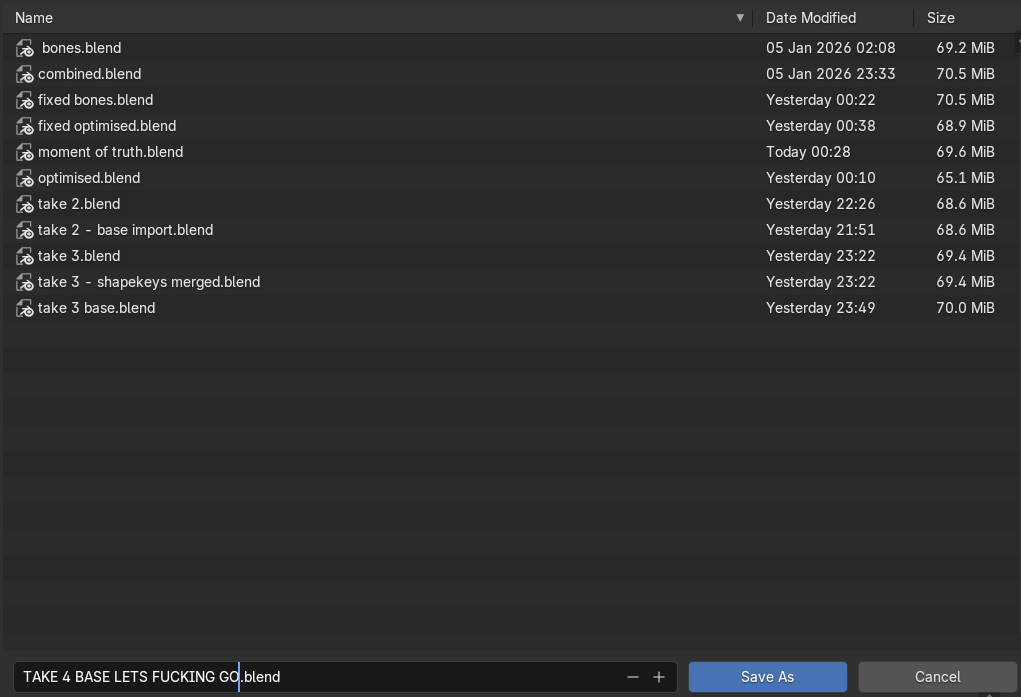Click the Yesterday 23:49 date cell
This screenshot has width=1021, height=697.
[x=820, y=309]
